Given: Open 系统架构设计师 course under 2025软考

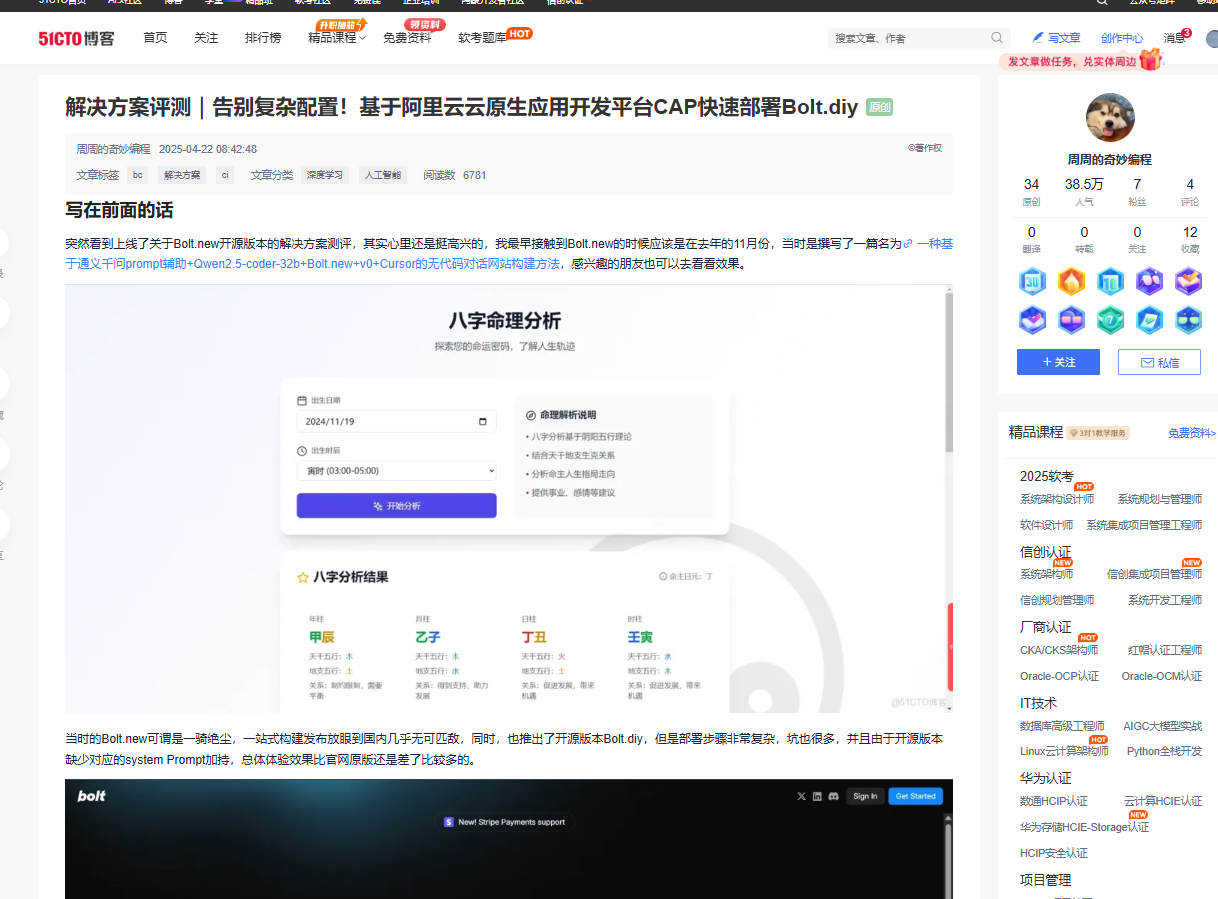Looking at the screenshot, I should [1057, 499].
